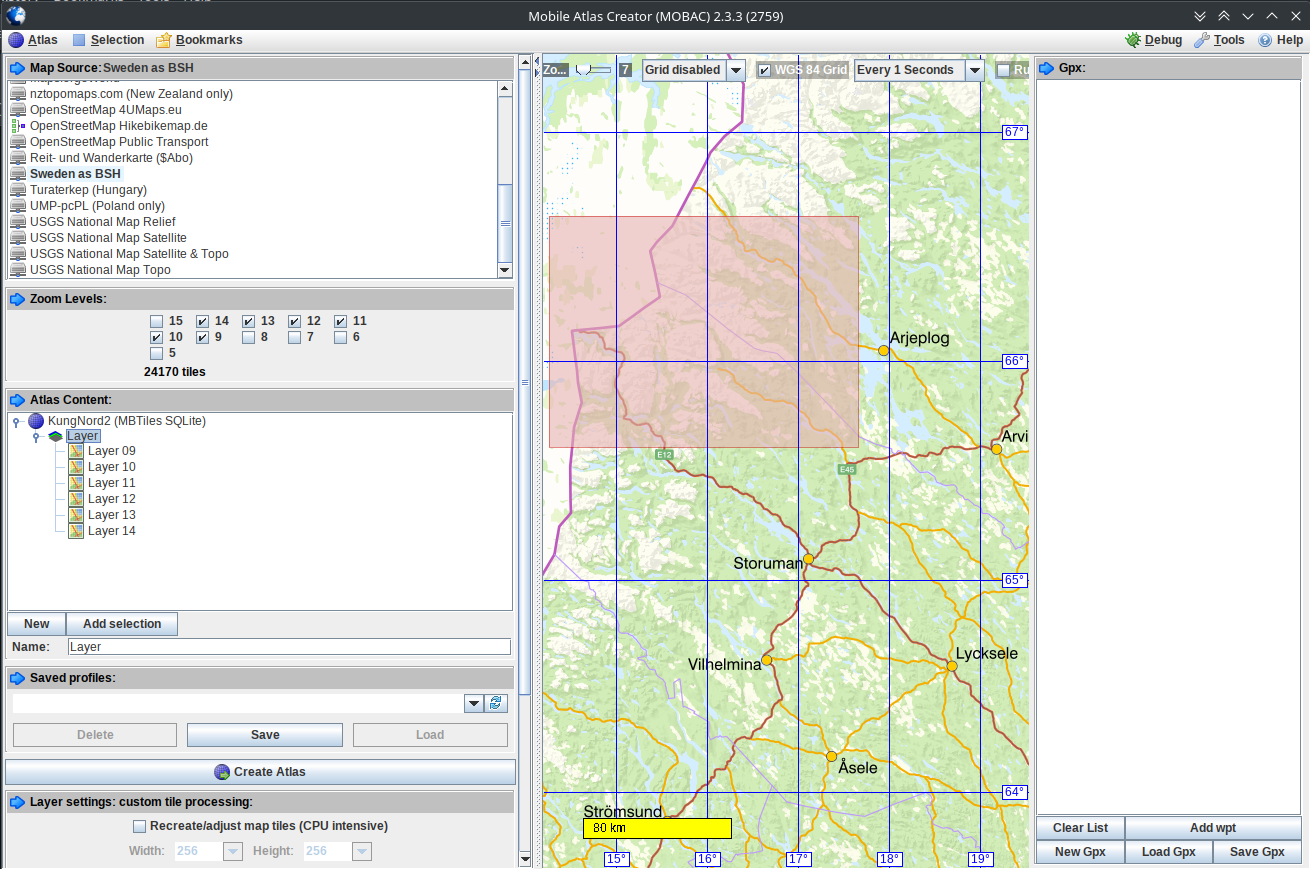Open the Grid disabled dropdown
This screenshot has height=869, width=1310.
point(735,70)
